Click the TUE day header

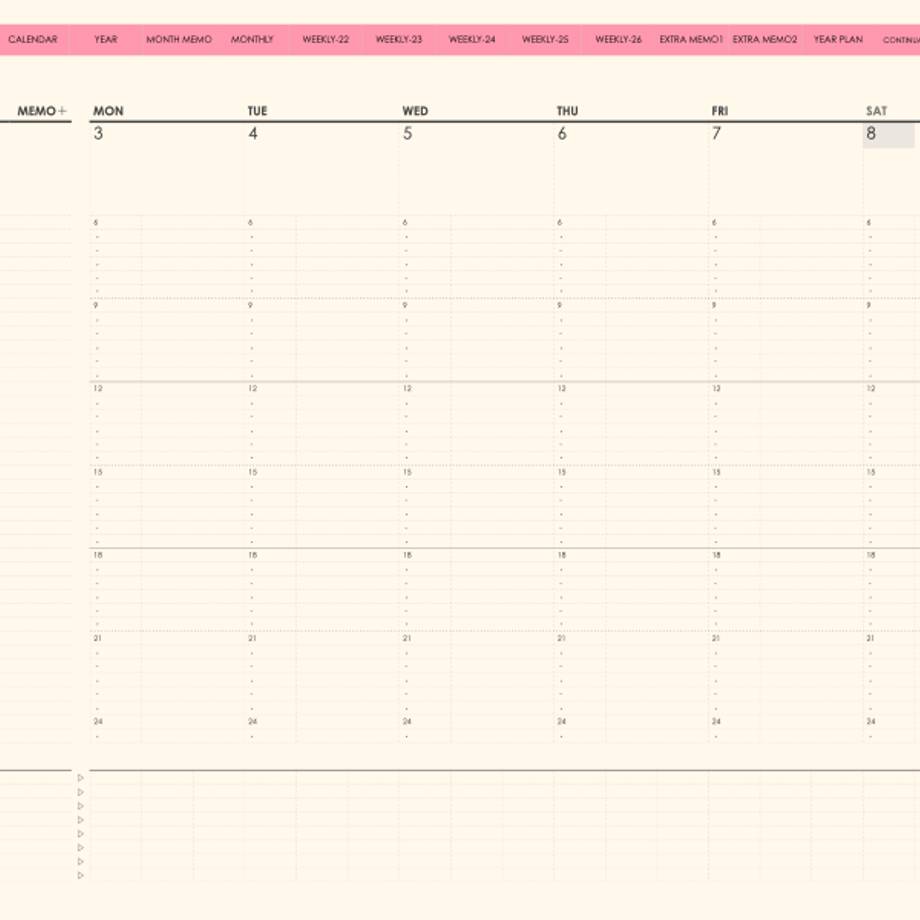(257, 111)
